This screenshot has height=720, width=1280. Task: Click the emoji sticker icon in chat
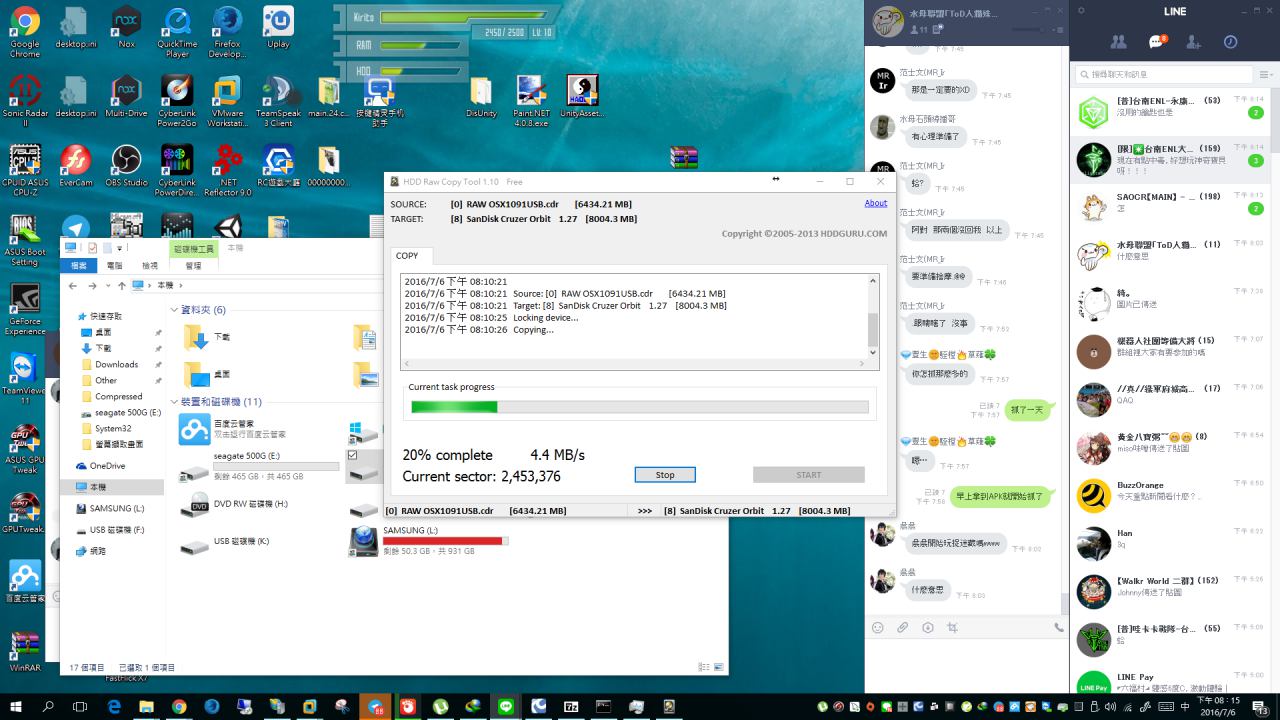[x=878, y=628]
